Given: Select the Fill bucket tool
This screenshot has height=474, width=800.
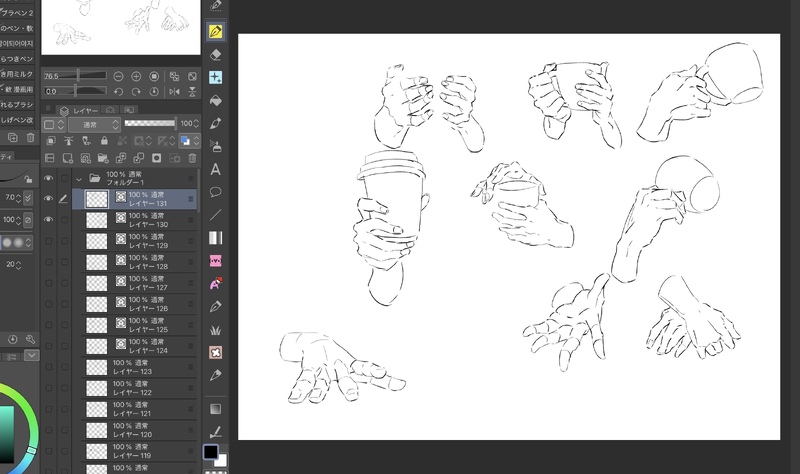Looking at the screenshot, I should pyautogui.click(x=215, y=100).
